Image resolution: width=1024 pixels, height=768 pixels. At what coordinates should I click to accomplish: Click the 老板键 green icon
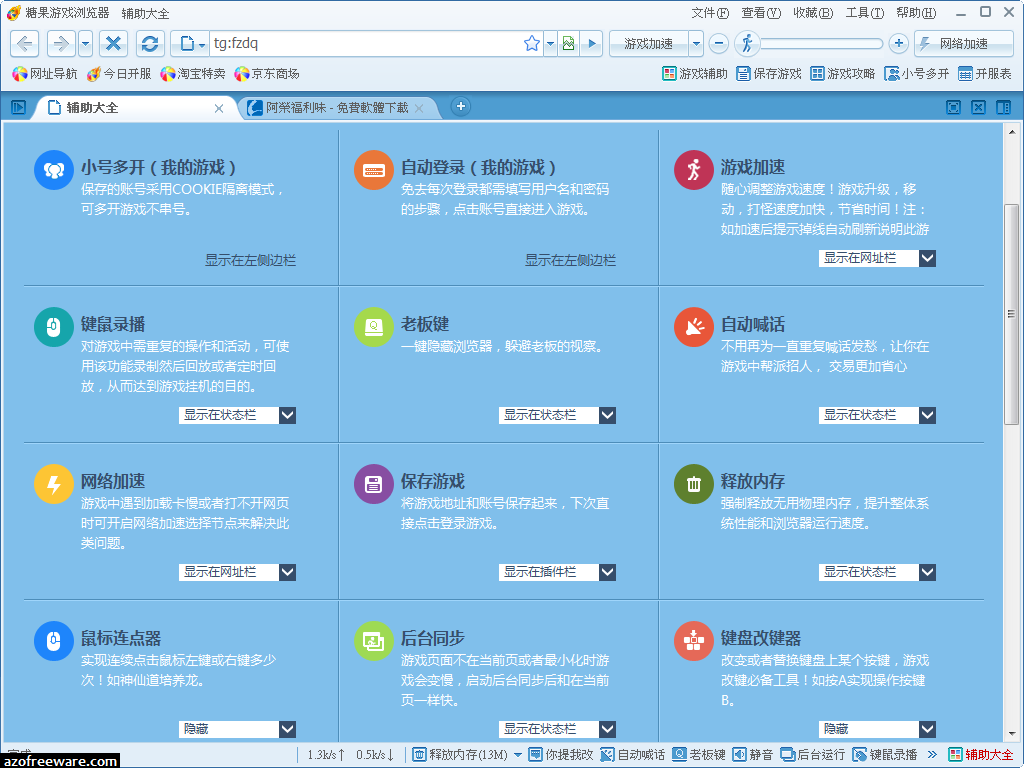coord(374,327)
